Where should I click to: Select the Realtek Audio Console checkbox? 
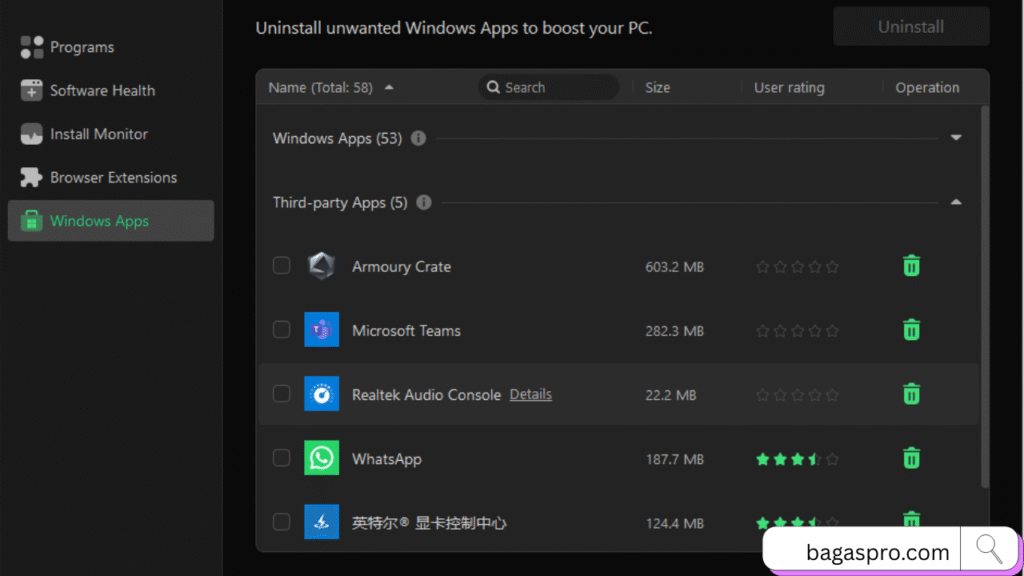coord(281,394)
